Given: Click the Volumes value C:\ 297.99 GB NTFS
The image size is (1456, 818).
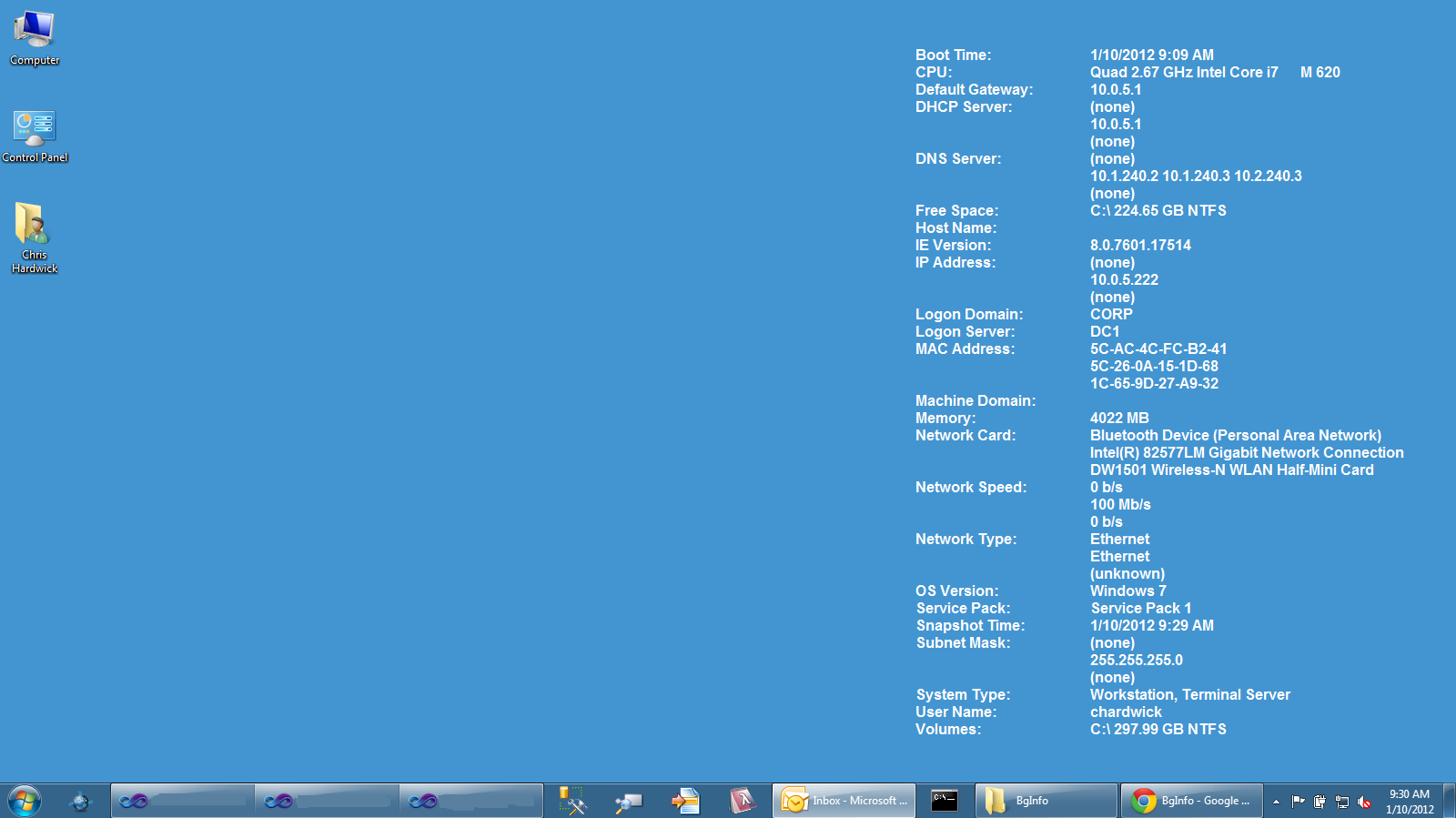Looking at the screenshot, I should click(1158, 729).
